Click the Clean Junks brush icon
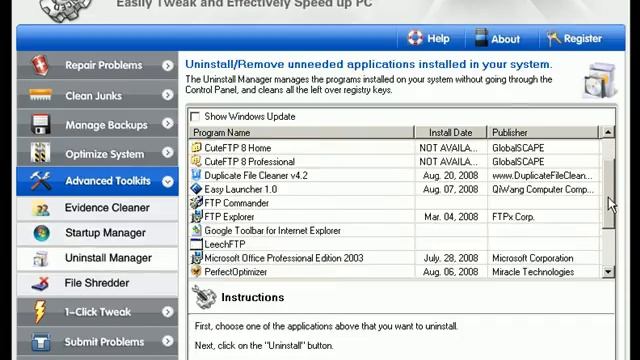Viewport: 640px width, 360px height. (x=40, y=95)
